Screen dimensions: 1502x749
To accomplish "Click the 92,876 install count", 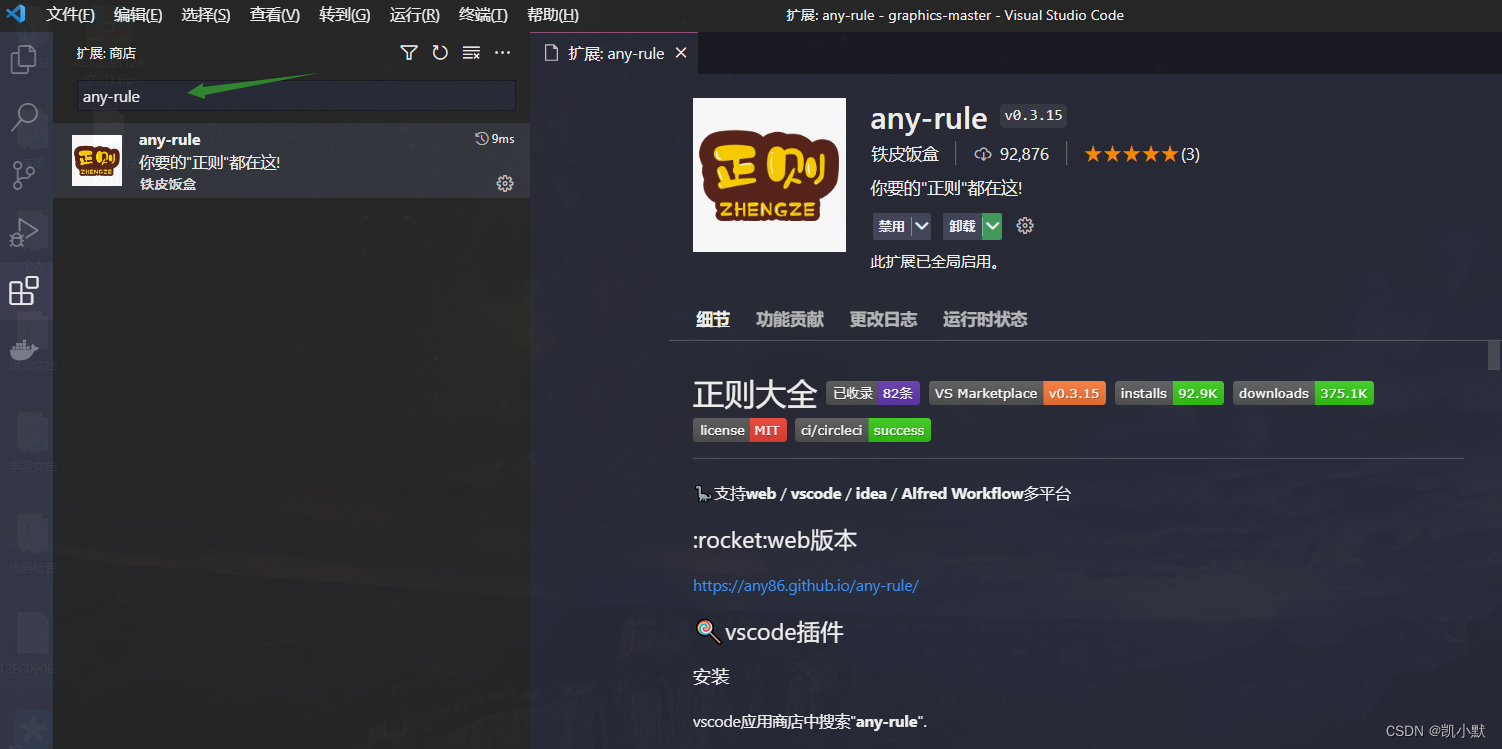I will pos(1012,154).
